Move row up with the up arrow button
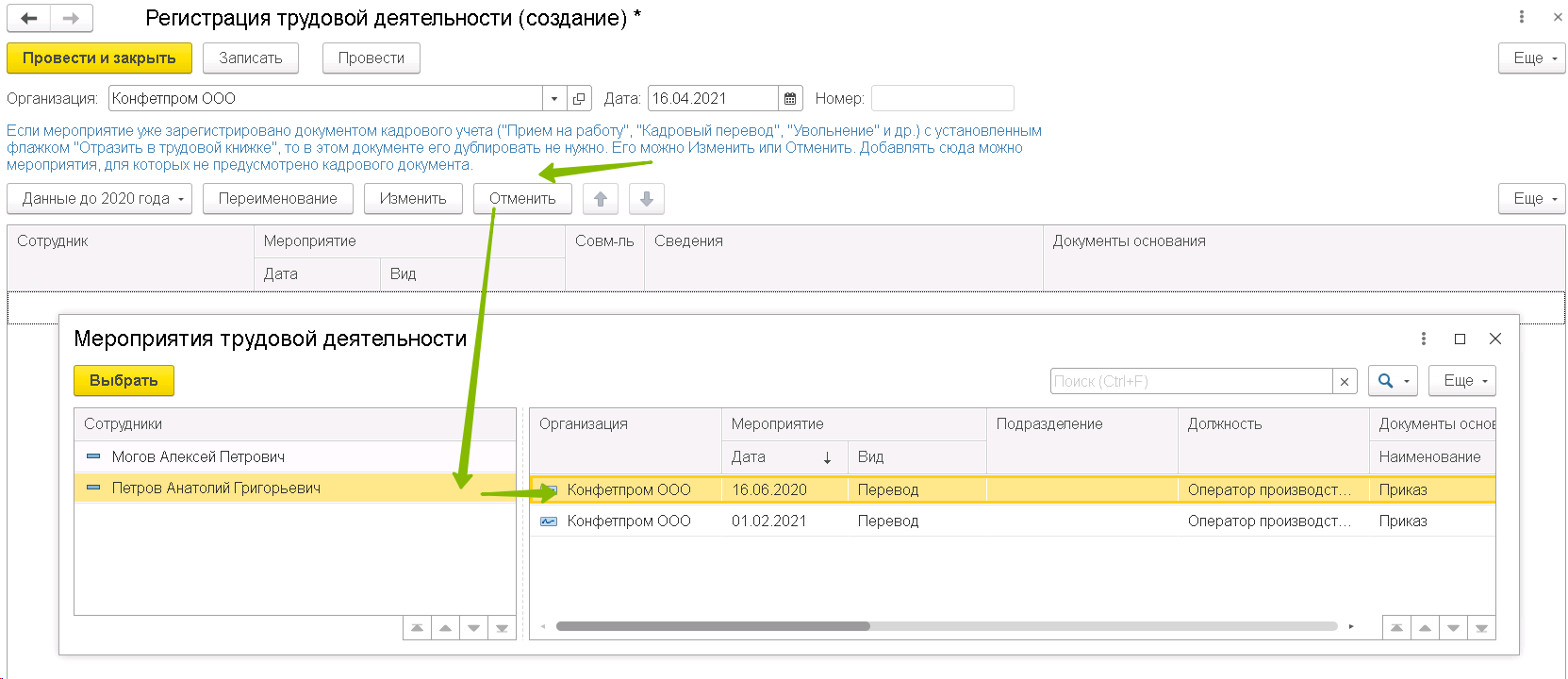This screenshot has width=1568, height=679. [x=601, y=199]
